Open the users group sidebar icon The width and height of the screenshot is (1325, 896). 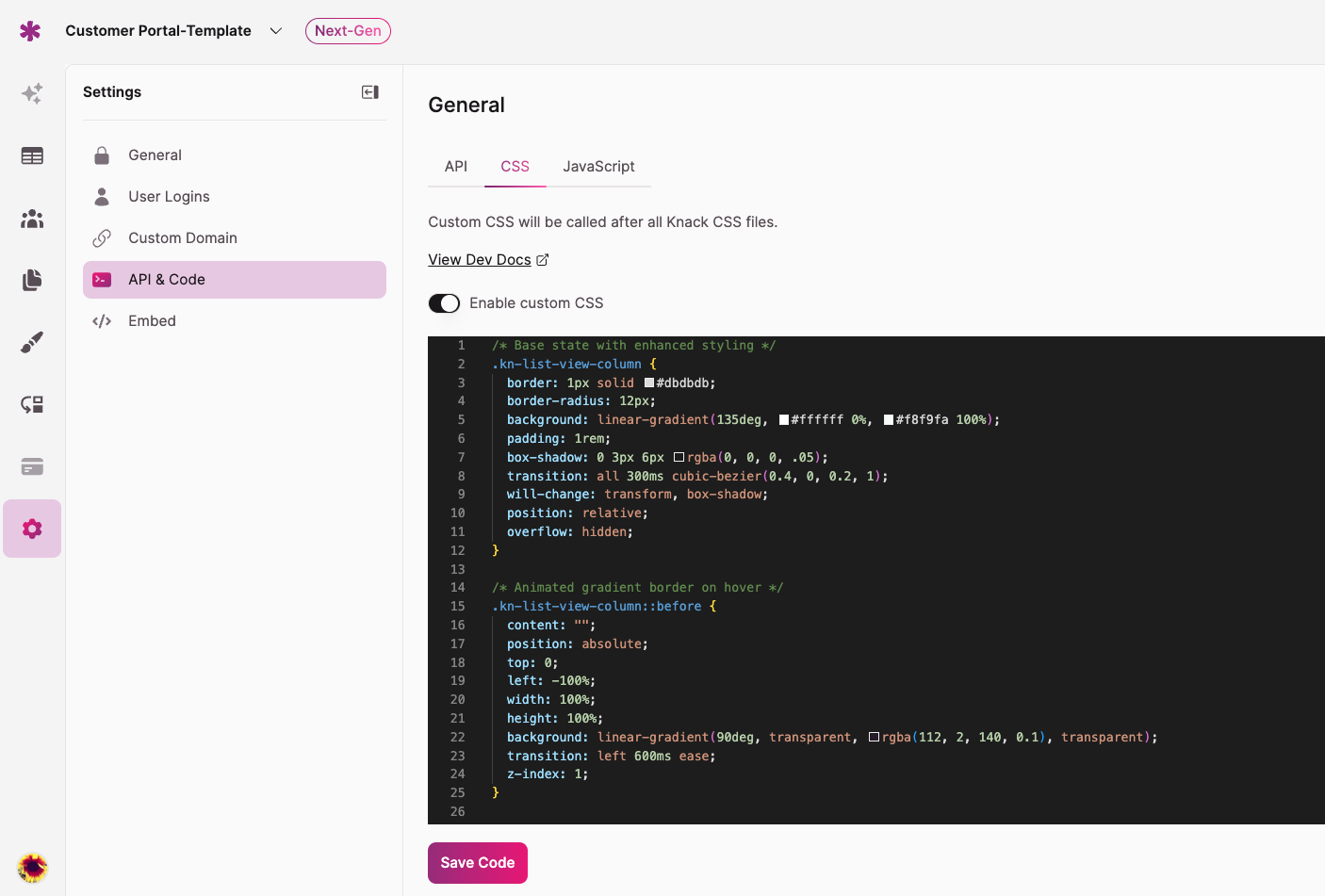32,219
